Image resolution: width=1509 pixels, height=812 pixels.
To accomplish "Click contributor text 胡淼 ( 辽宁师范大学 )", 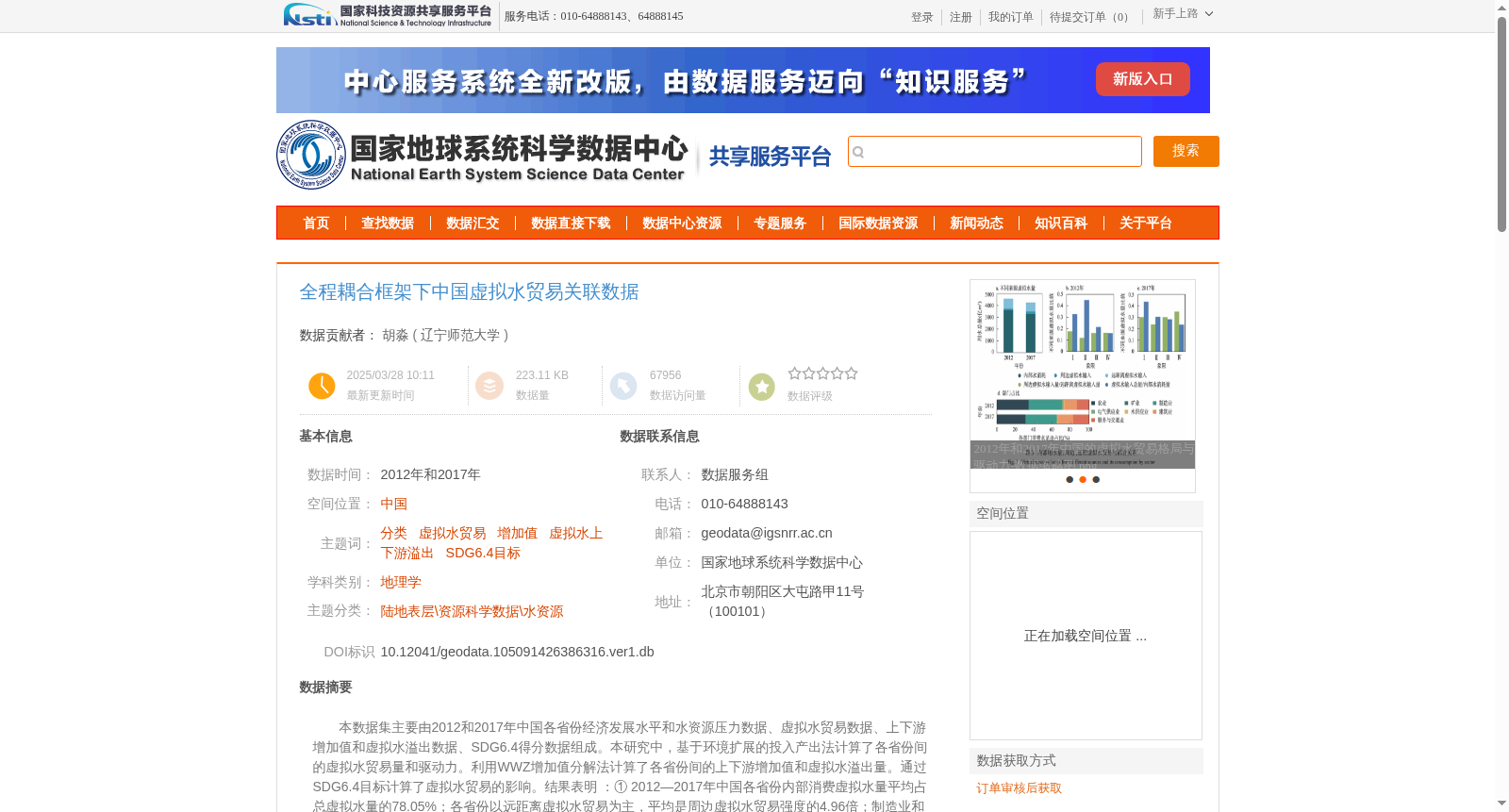I will click(x=446, y=335).
